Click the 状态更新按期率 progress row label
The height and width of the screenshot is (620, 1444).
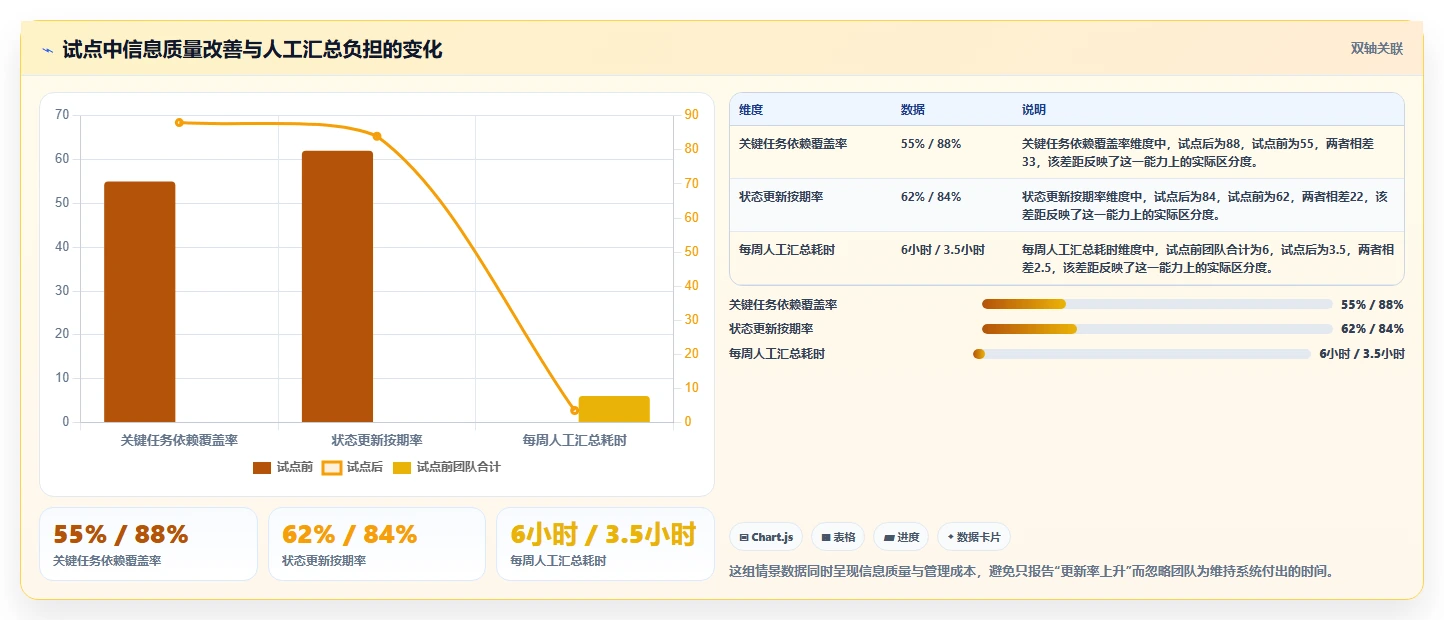point(771,329)
